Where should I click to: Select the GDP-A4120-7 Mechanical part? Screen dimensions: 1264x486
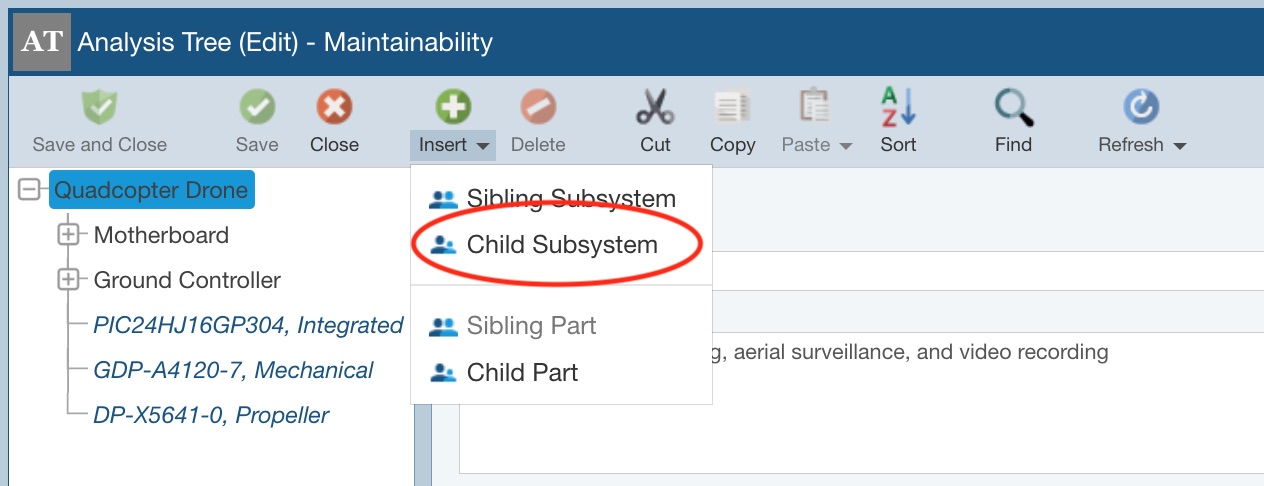233,370
